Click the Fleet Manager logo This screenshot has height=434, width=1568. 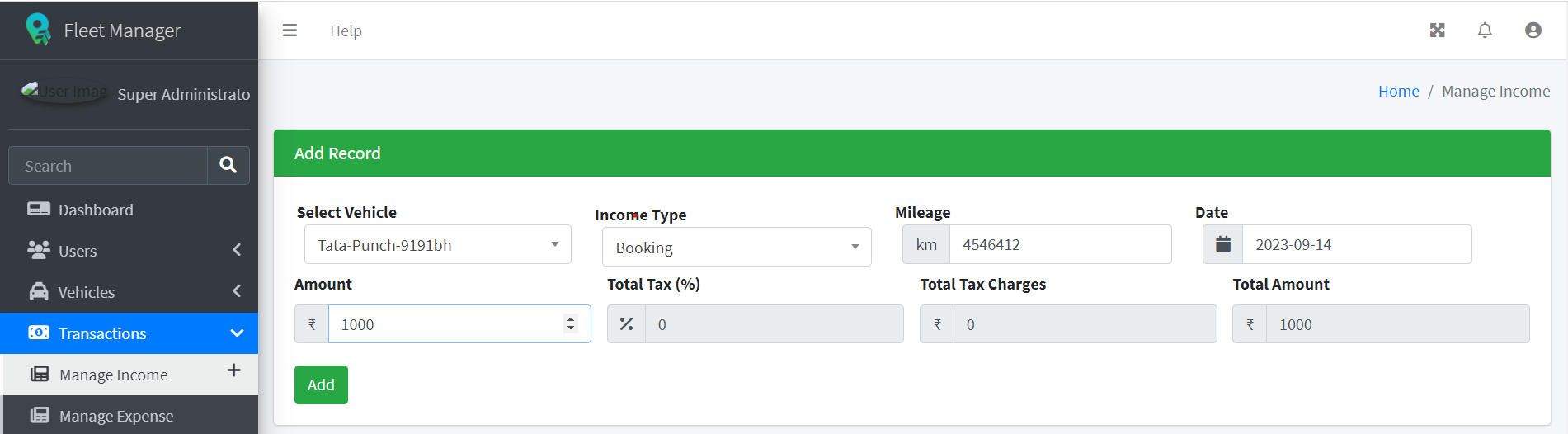pos(38,30)
